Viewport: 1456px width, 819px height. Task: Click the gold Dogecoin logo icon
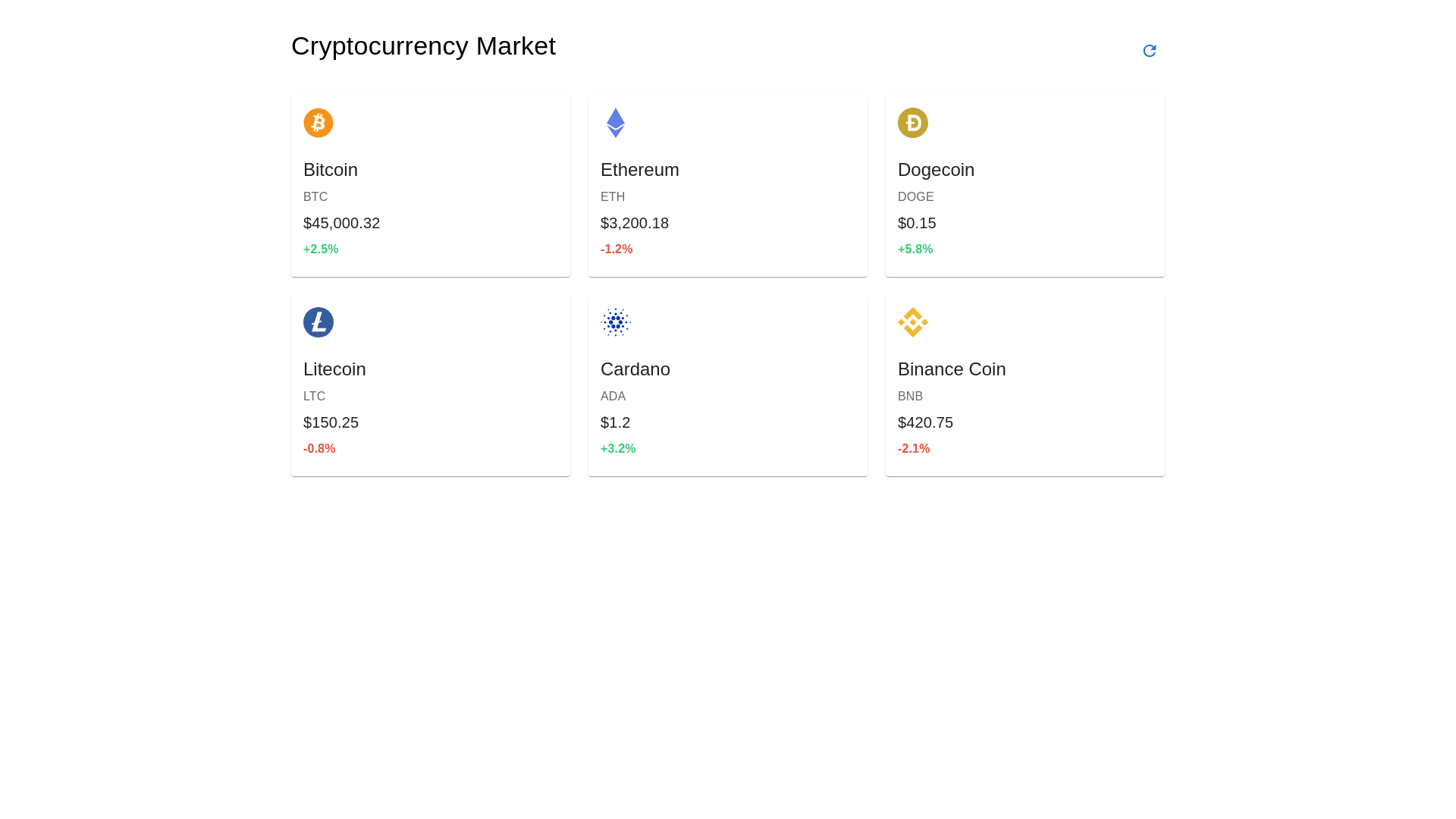(912, 123)
